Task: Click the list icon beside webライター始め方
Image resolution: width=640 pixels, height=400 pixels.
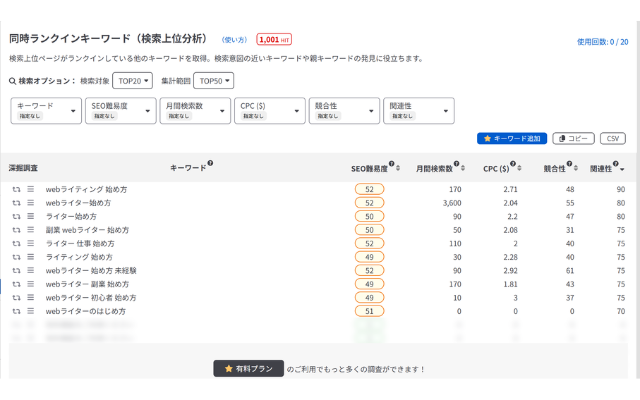Action: click(31, 202)
